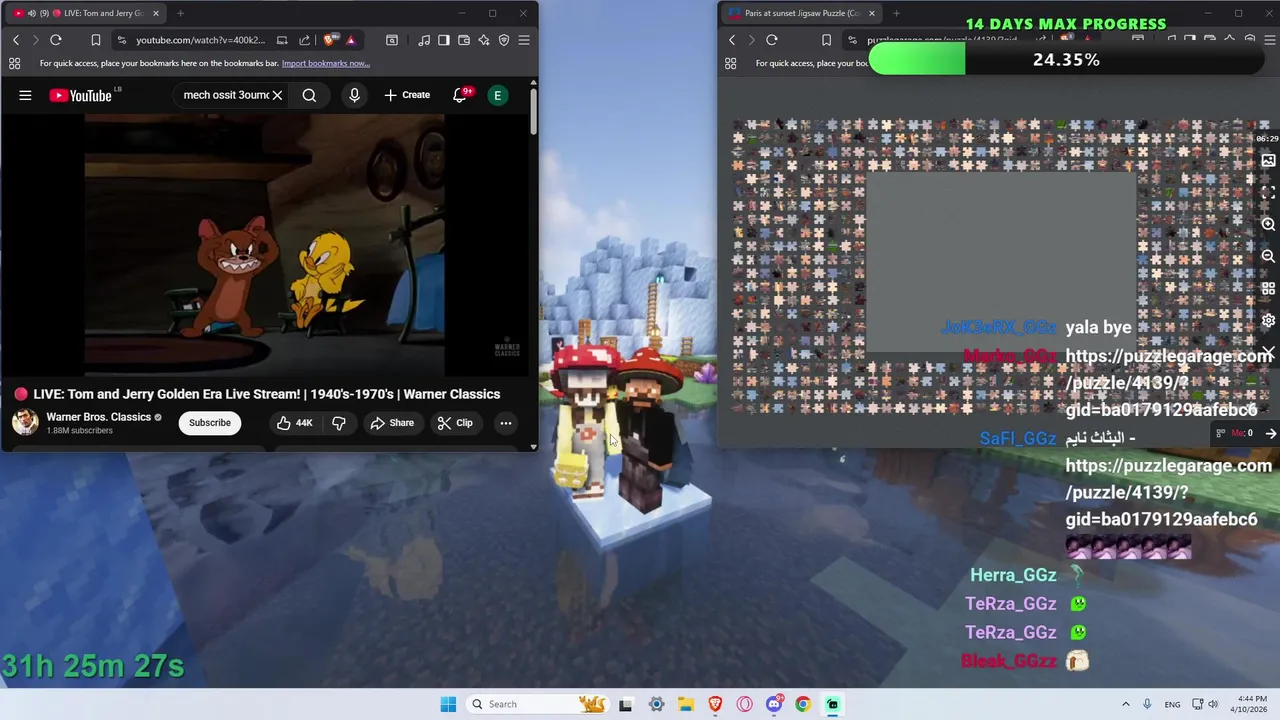Open Brave Rewards triangle icon
1280x720 pixels.
click(351, 40)
